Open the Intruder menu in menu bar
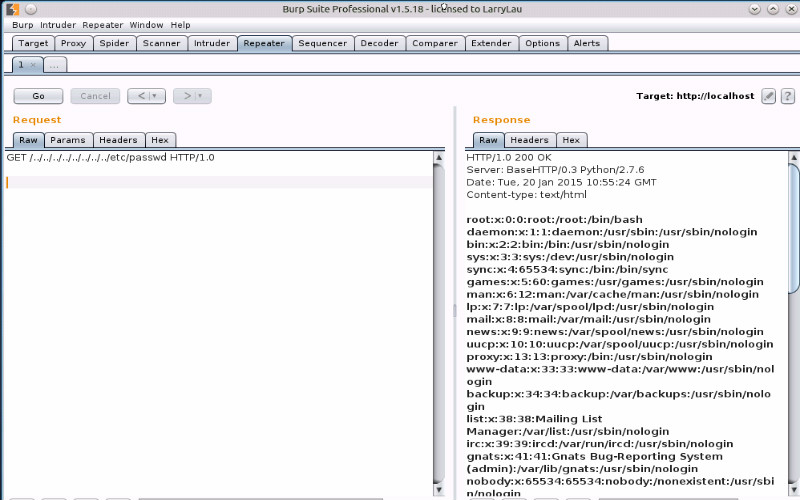 click(58, 25)
